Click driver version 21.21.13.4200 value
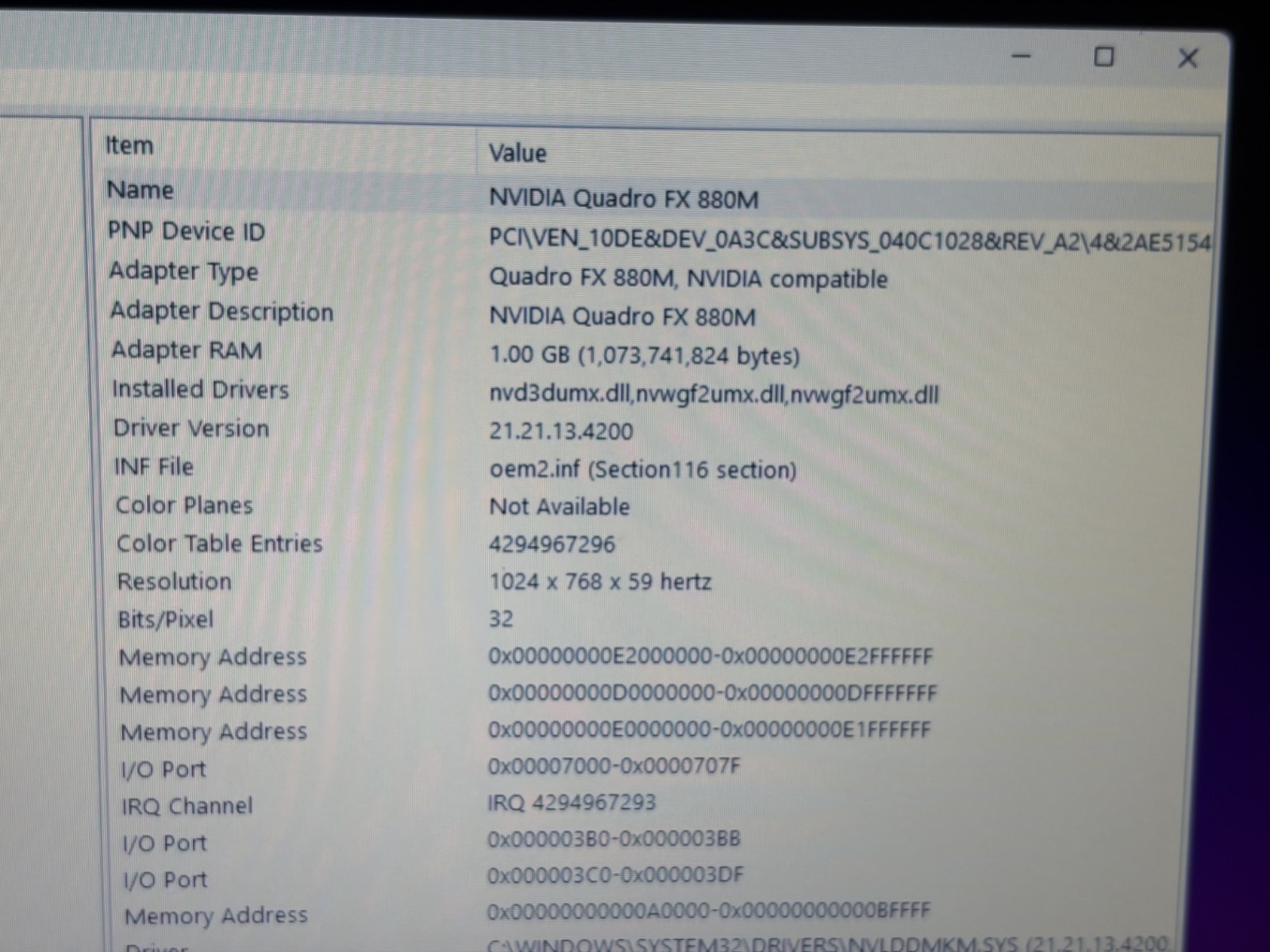Viewport: 1270px width, 952px height. [x=561, y=432]
